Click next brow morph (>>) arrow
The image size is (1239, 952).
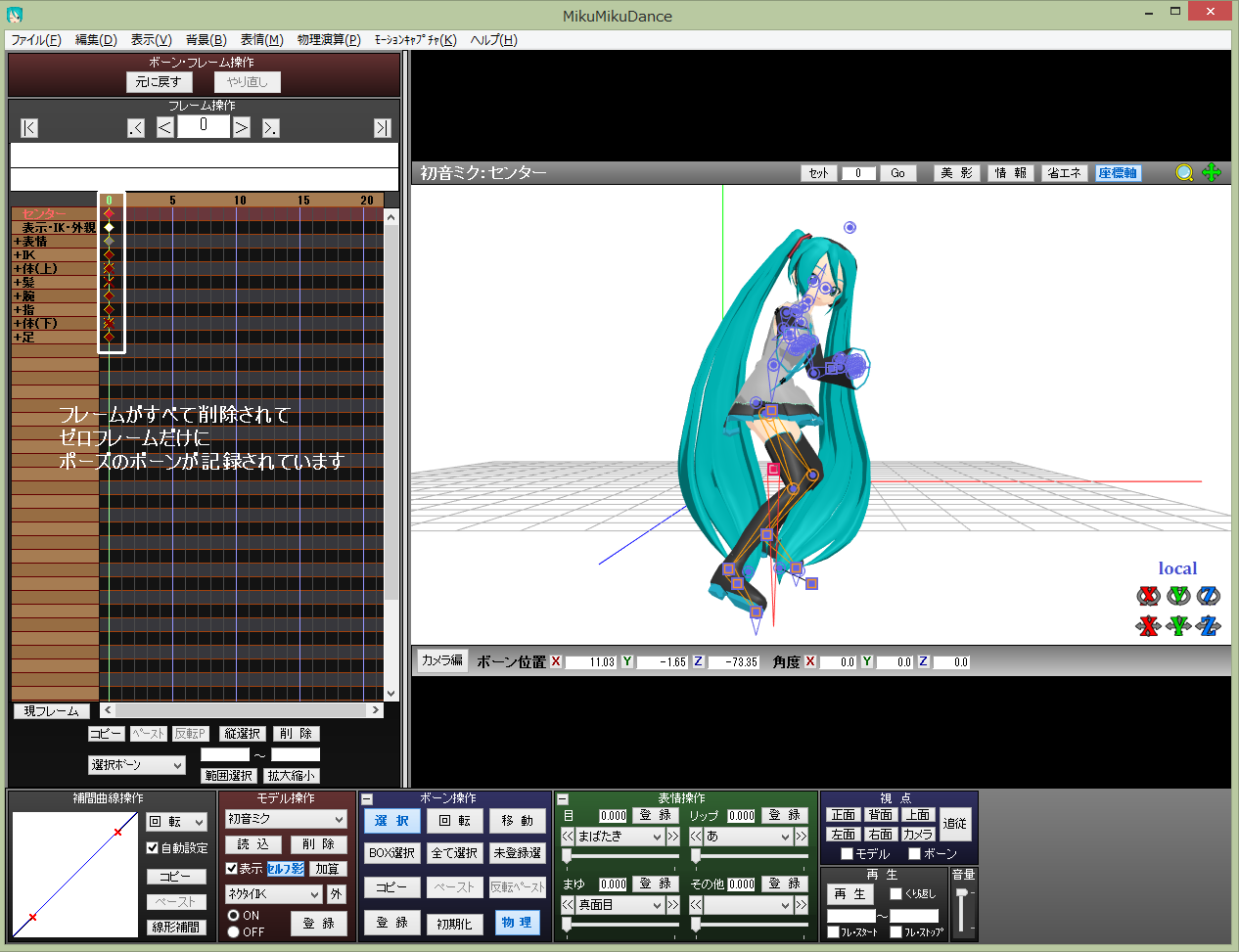click(x=673, y=905)
